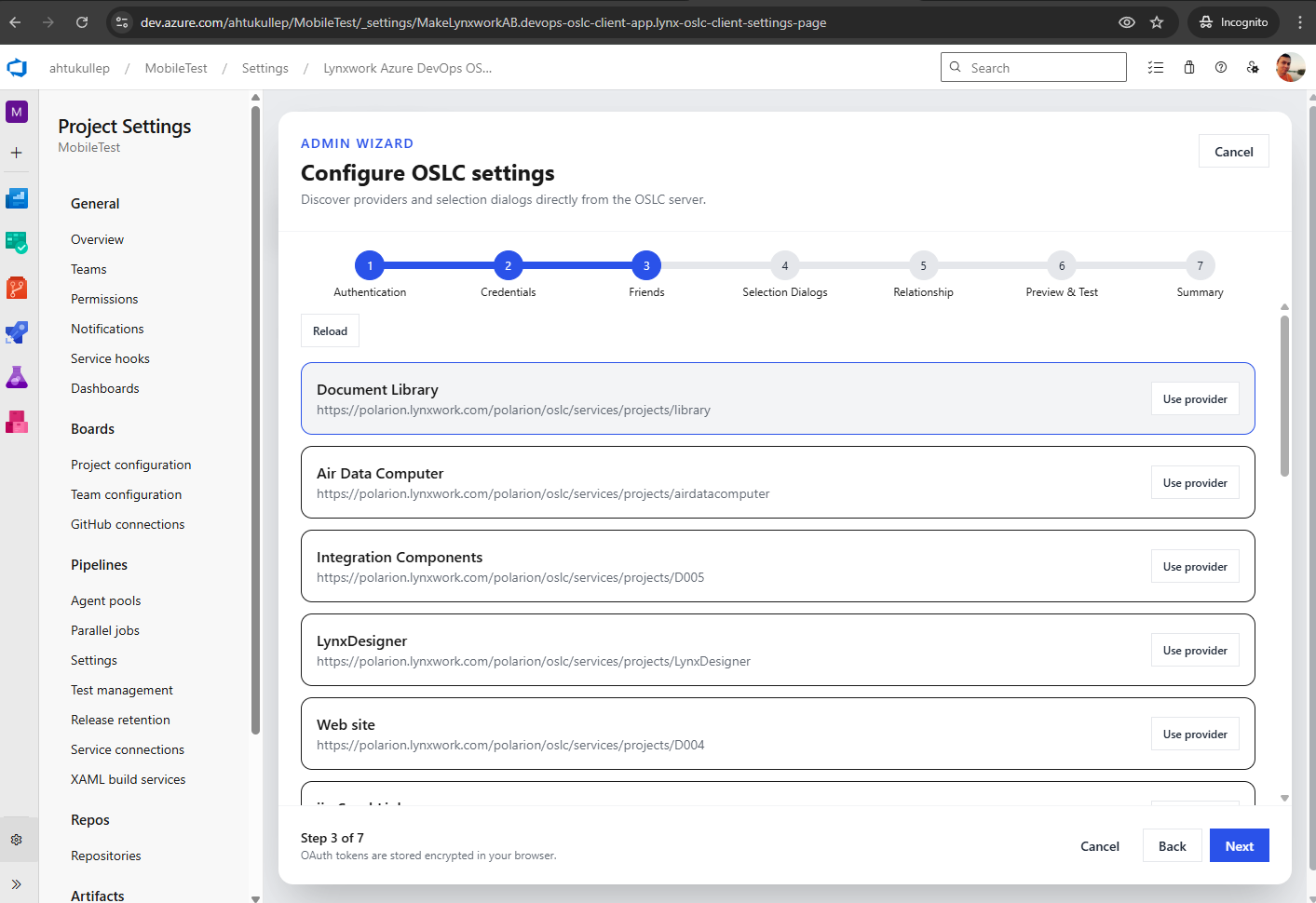Open Service hooks in General settings
Viewport: 1316px width, 903px height.
click(x=110, y=358)
